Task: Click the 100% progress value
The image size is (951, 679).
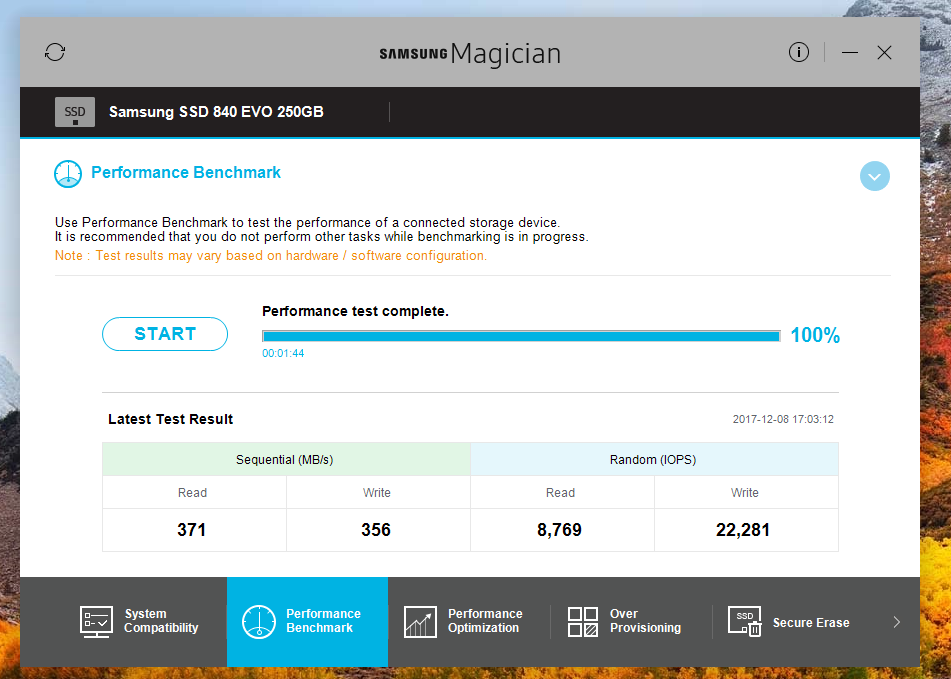Action: 815,335
